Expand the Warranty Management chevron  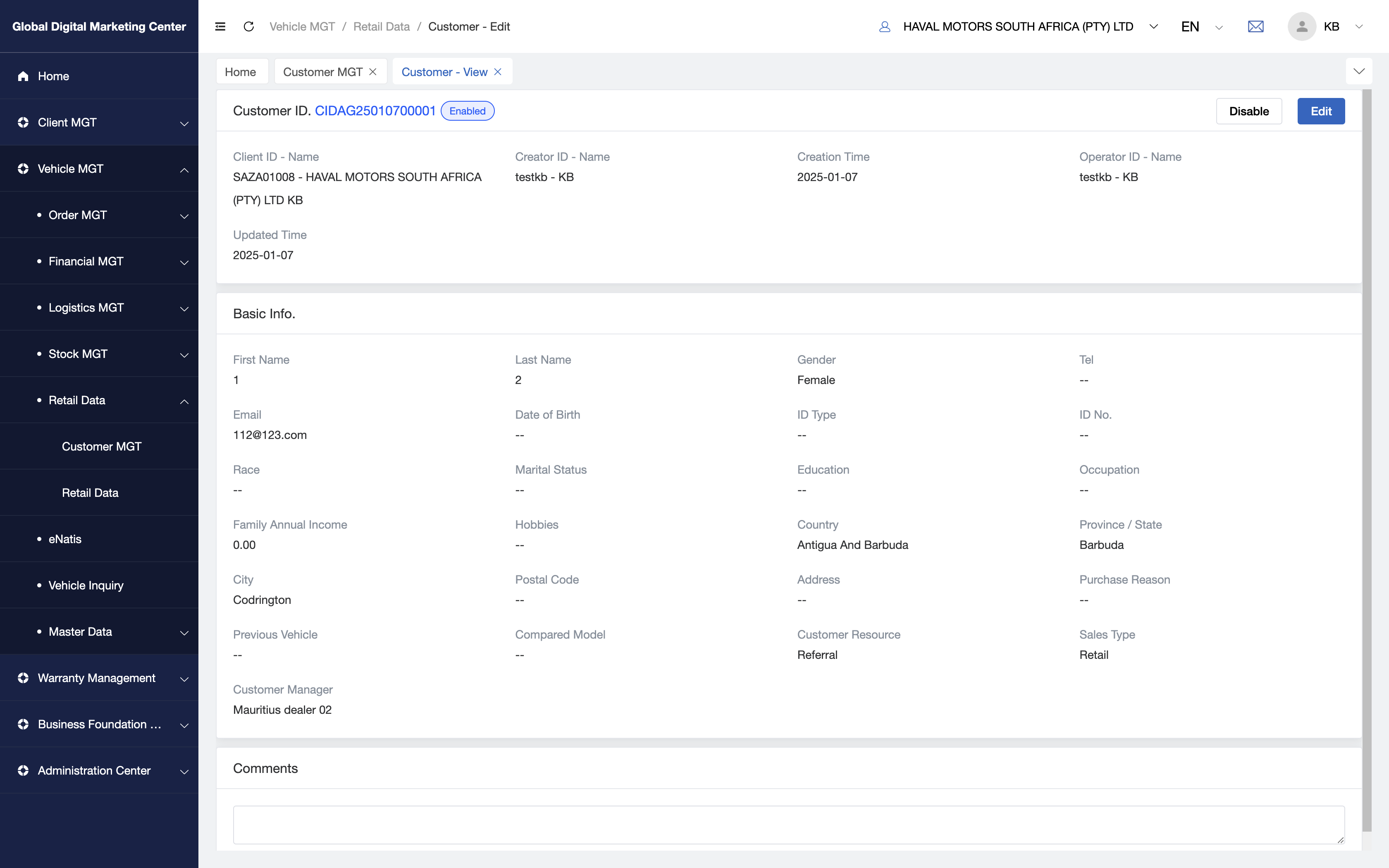[x=184, y=679]
